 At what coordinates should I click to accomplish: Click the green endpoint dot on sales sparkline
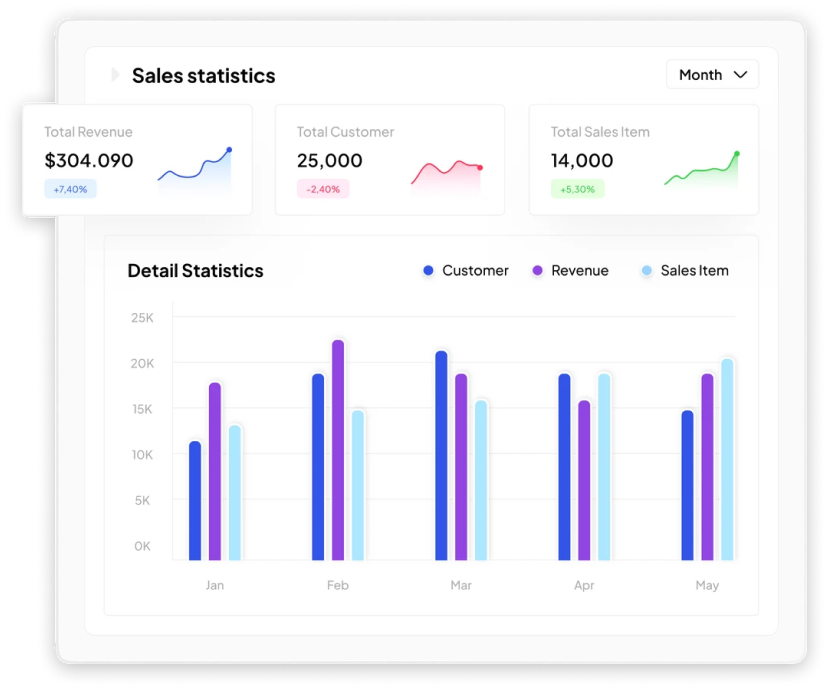pyautogui.click(x=737, y=154)
